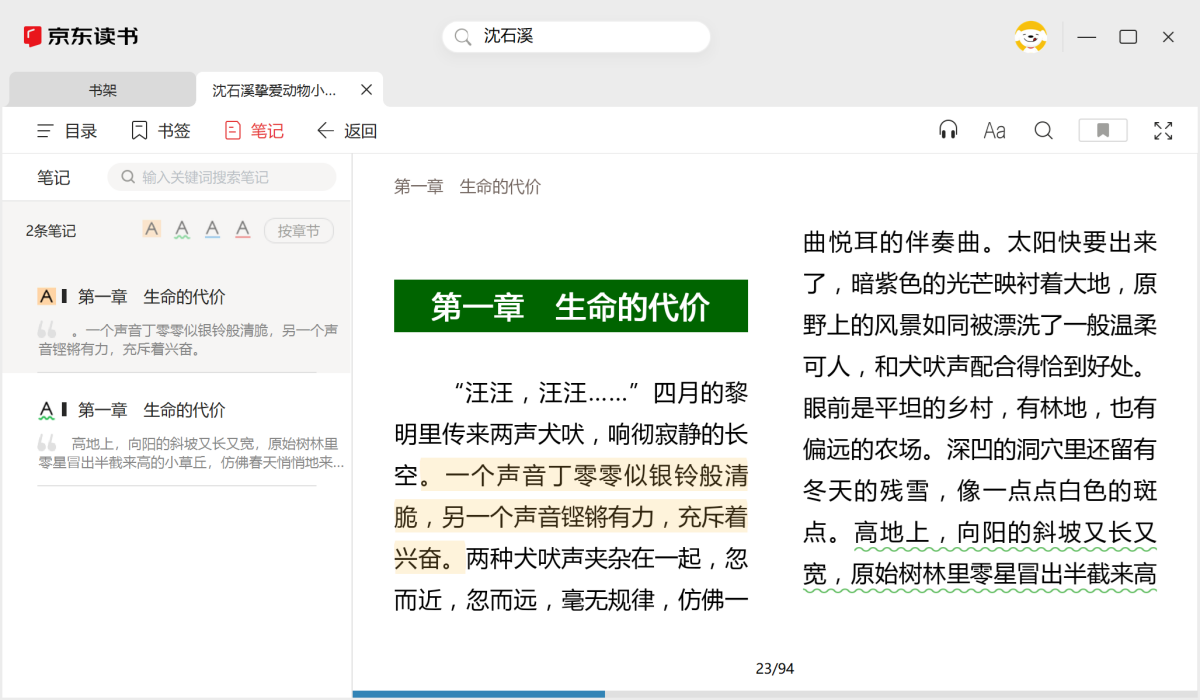Click the 京东读书 logo

tap(81, 37)
